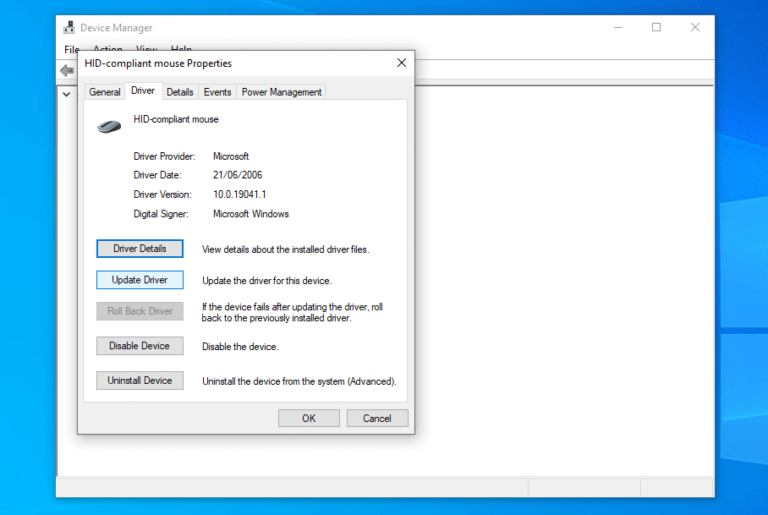
Task: Open the Details tab
Action: click(x=180, y=92)
